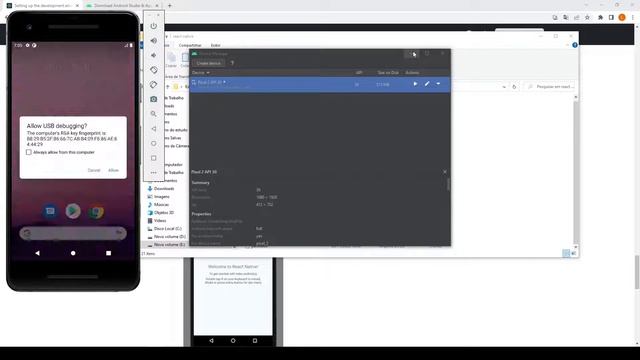Click the Chrome translate page icon

(566, 18)
